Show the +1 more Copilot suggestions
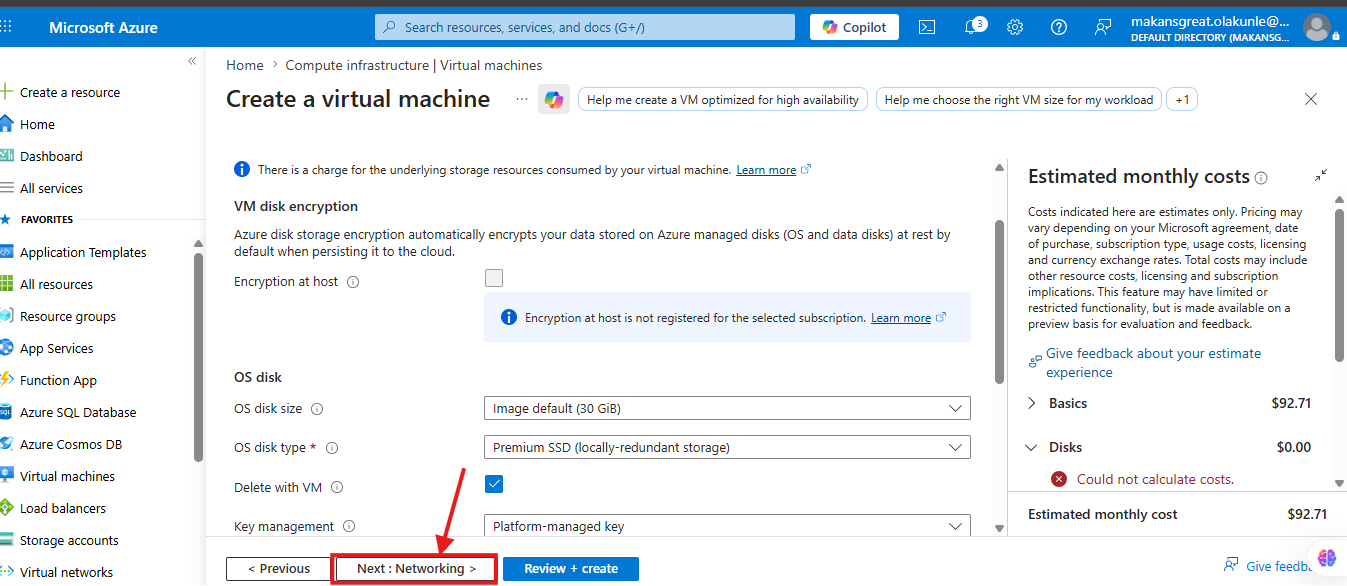This screenshot has width=1347, height=586. (1182, 100)
